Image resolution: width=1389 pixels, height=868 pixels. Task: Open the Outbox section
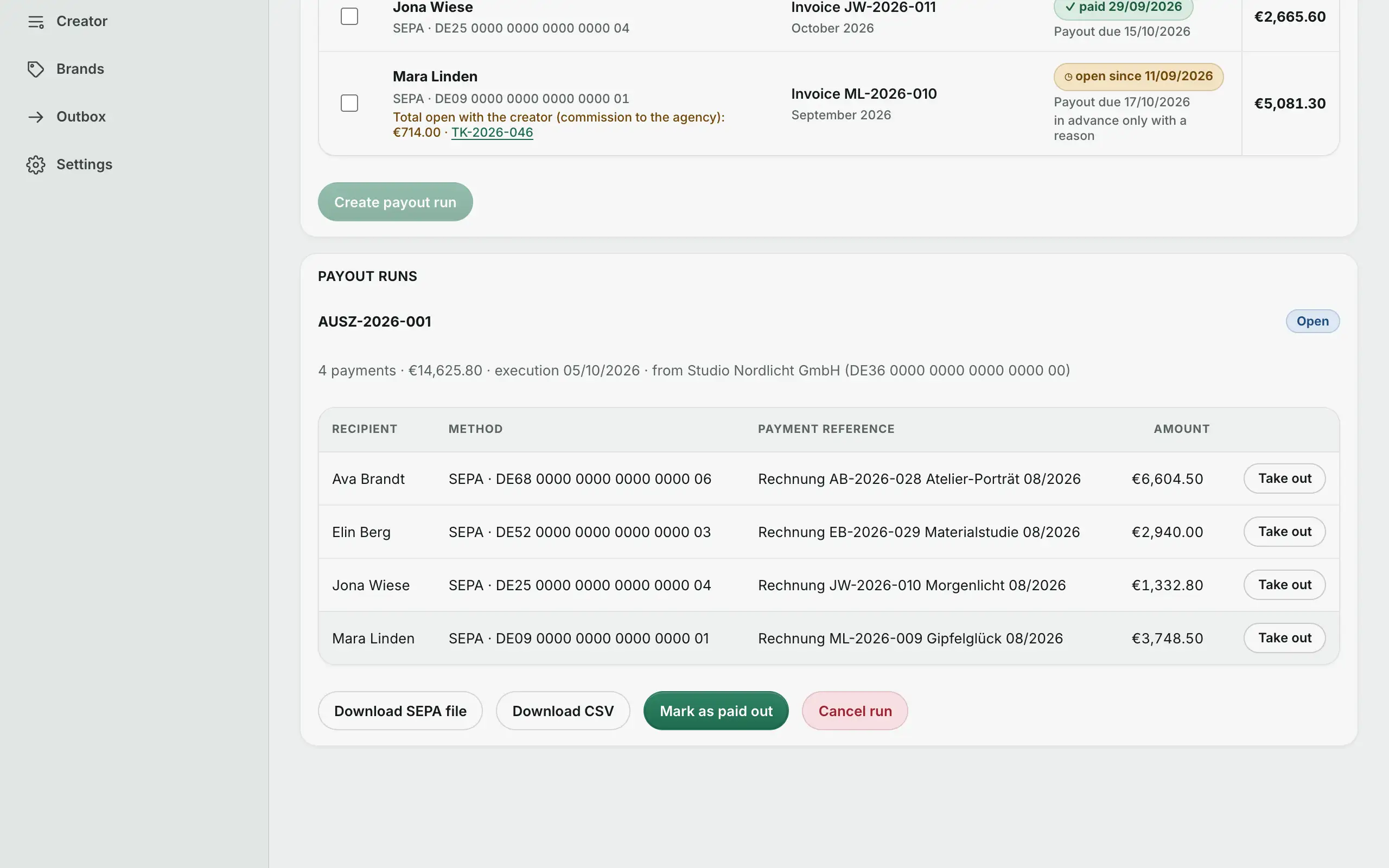coord(81,117)
